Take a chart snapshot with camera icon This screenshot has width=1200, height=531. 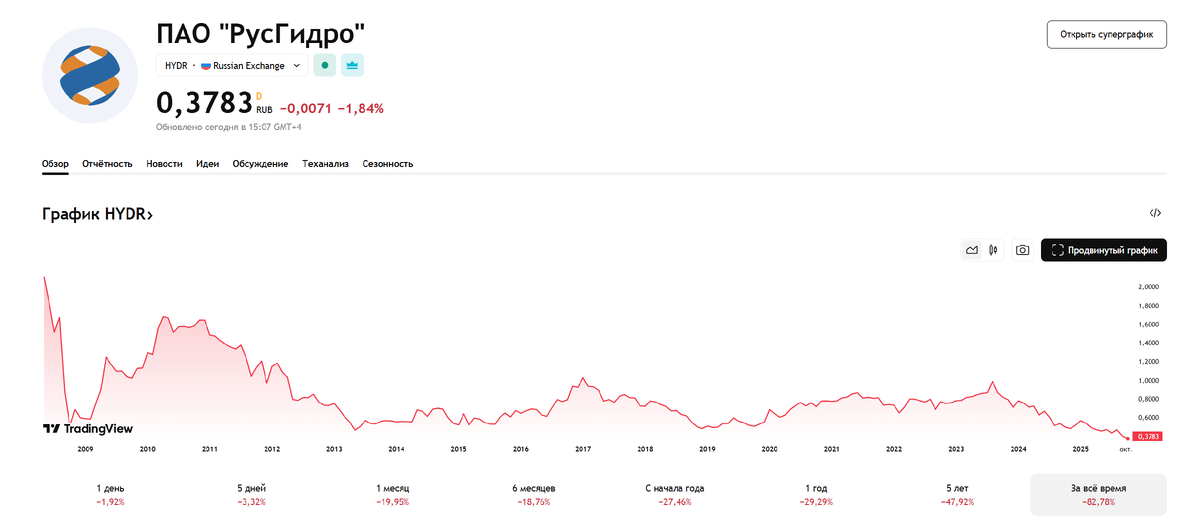(1022, 250)
